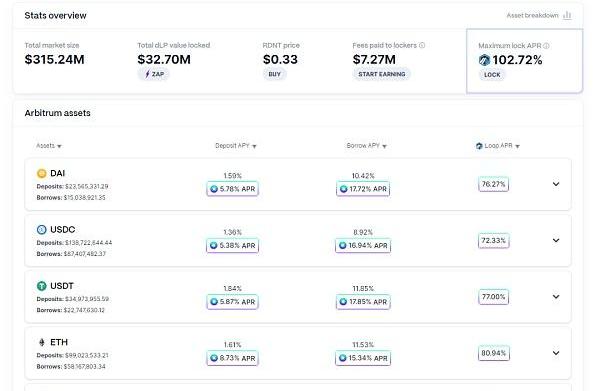Sort using the Assets column header
The width and height of the screenshot is (600, 391).
(x=49, y=146)
